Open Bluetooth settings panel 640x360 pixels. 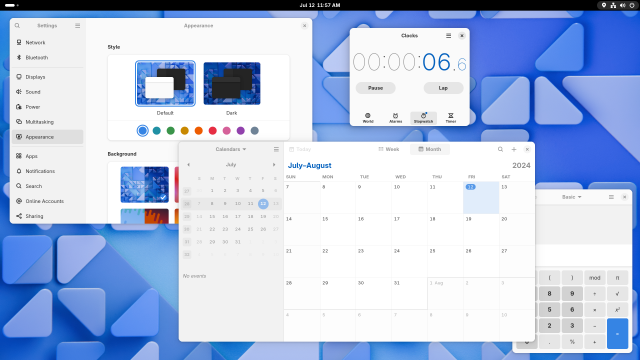(48, 58)
